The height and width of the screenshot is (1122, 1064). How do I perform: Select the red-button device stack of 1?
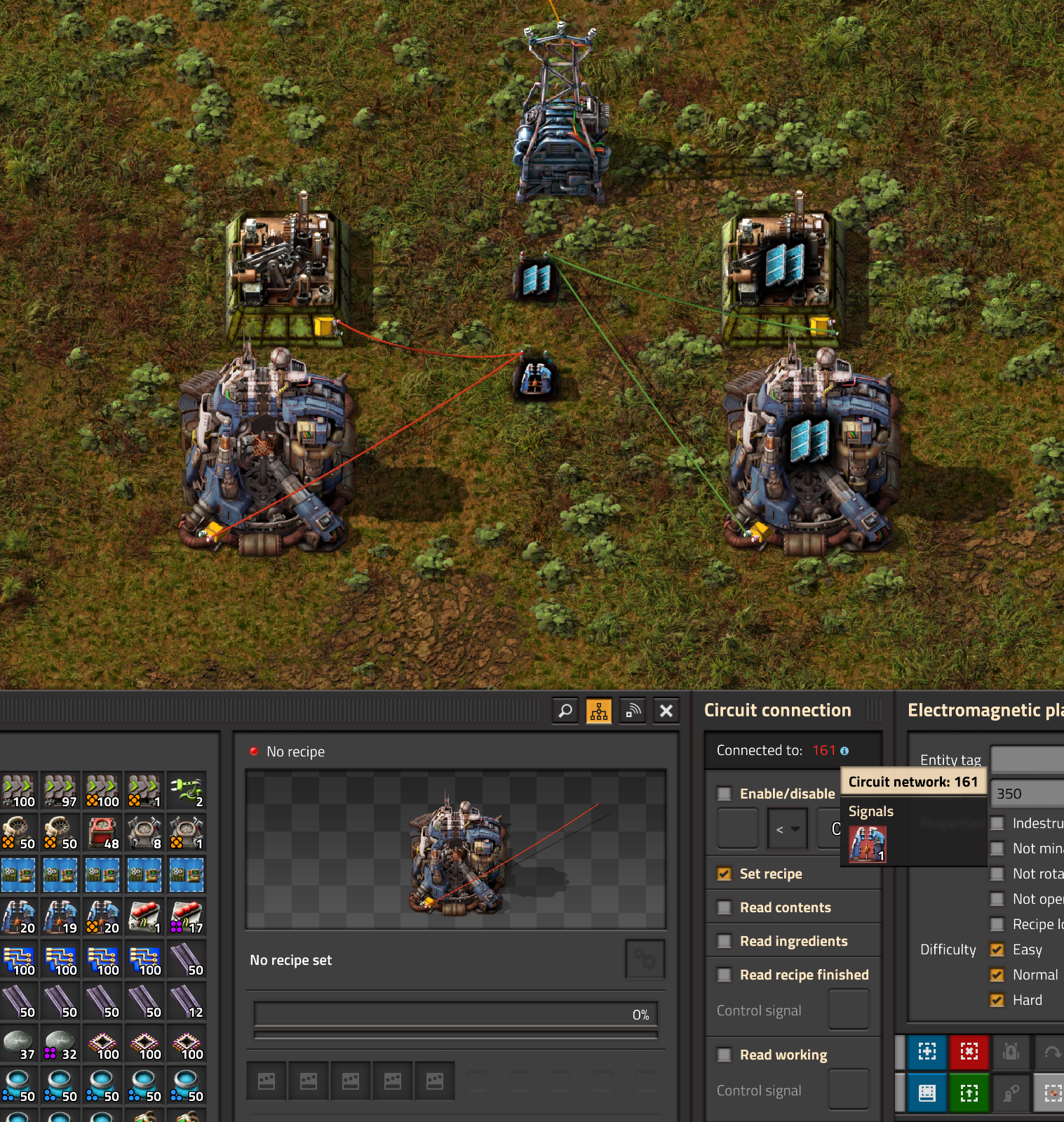(144, 917)
